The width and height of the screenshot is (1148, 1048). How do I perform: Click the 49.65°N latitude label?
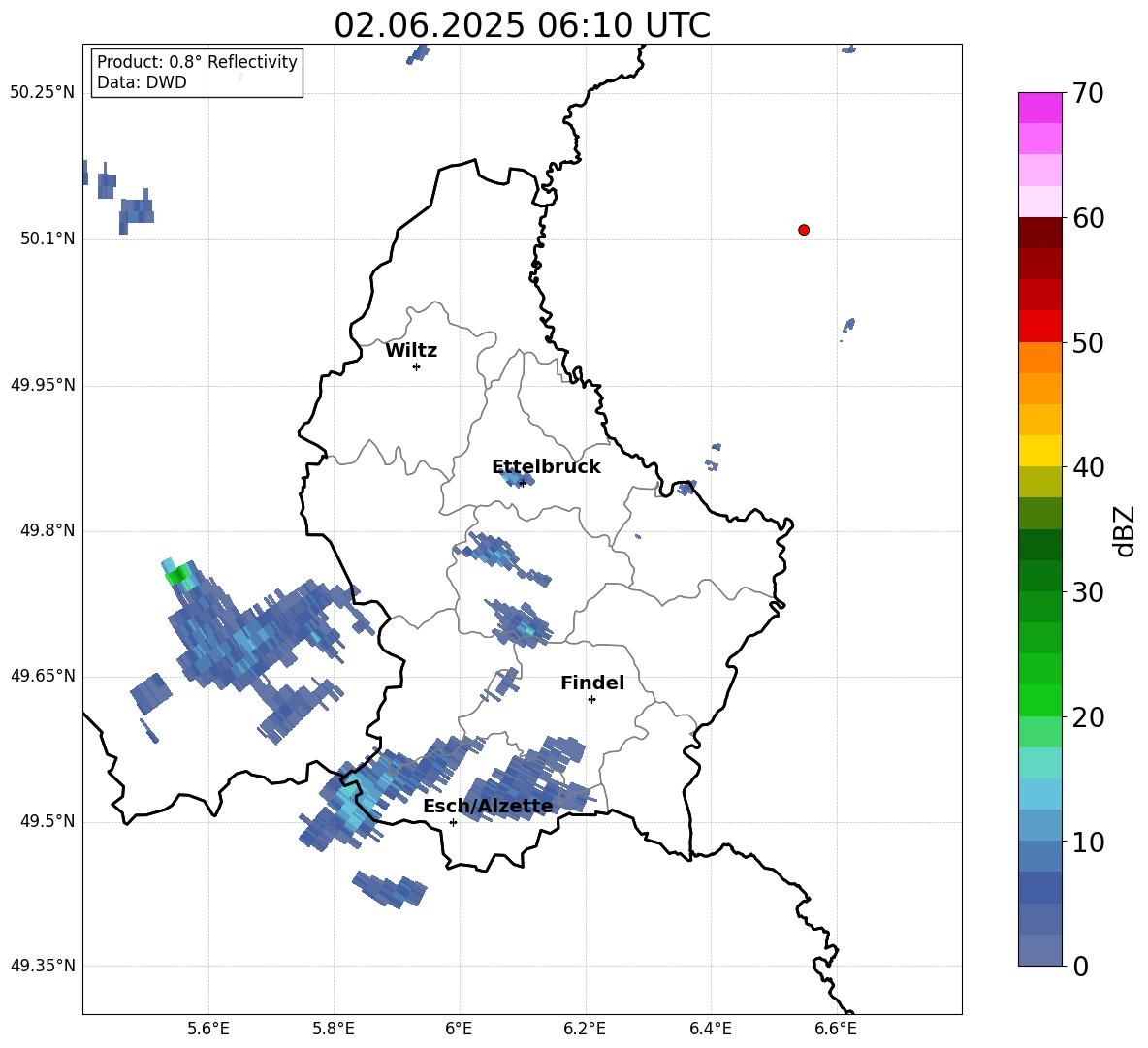point(43,676)
